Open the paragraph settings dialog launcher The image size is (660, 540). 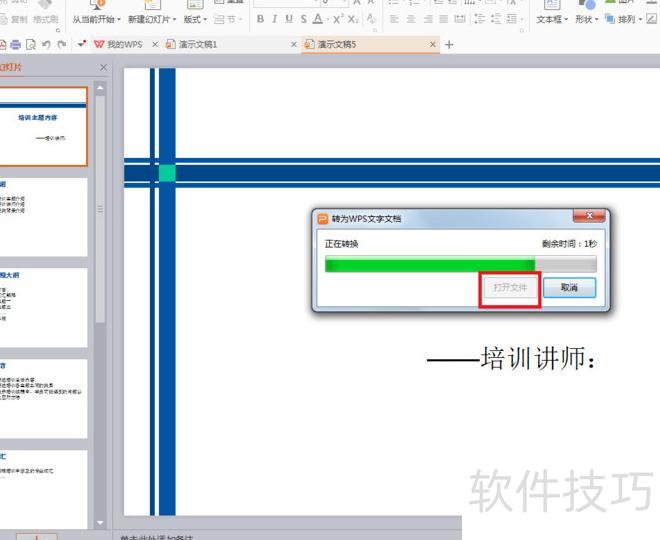tap(522, 30)
